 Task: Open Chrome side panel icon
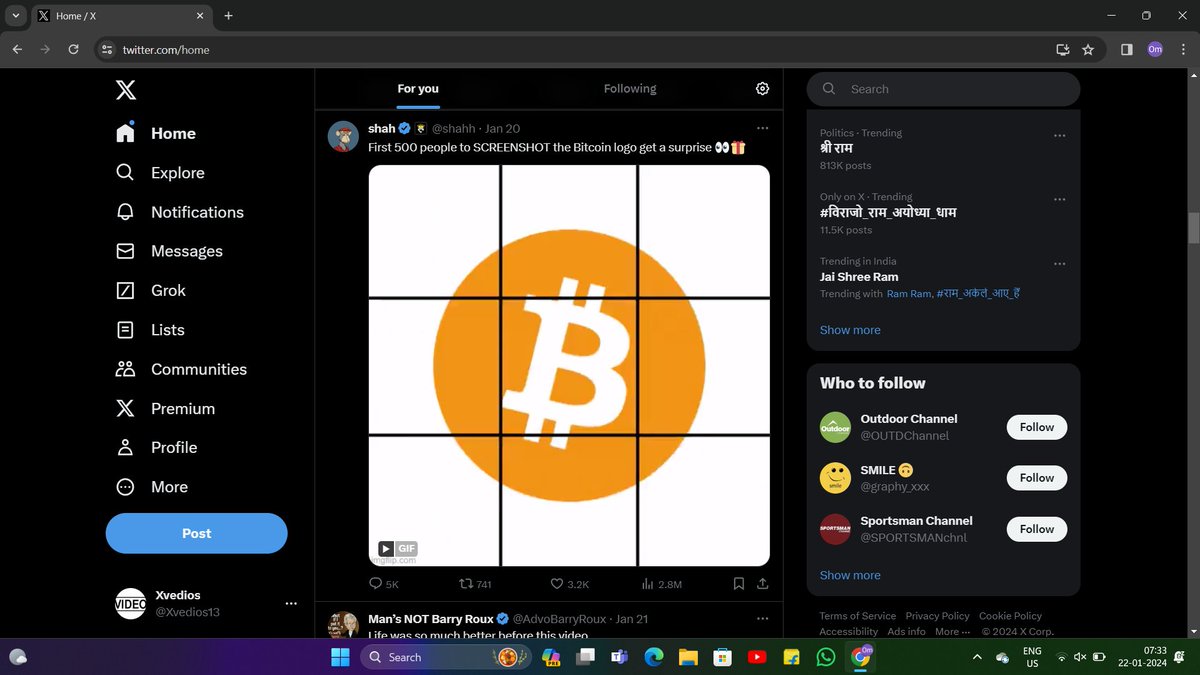point(1126,49)
